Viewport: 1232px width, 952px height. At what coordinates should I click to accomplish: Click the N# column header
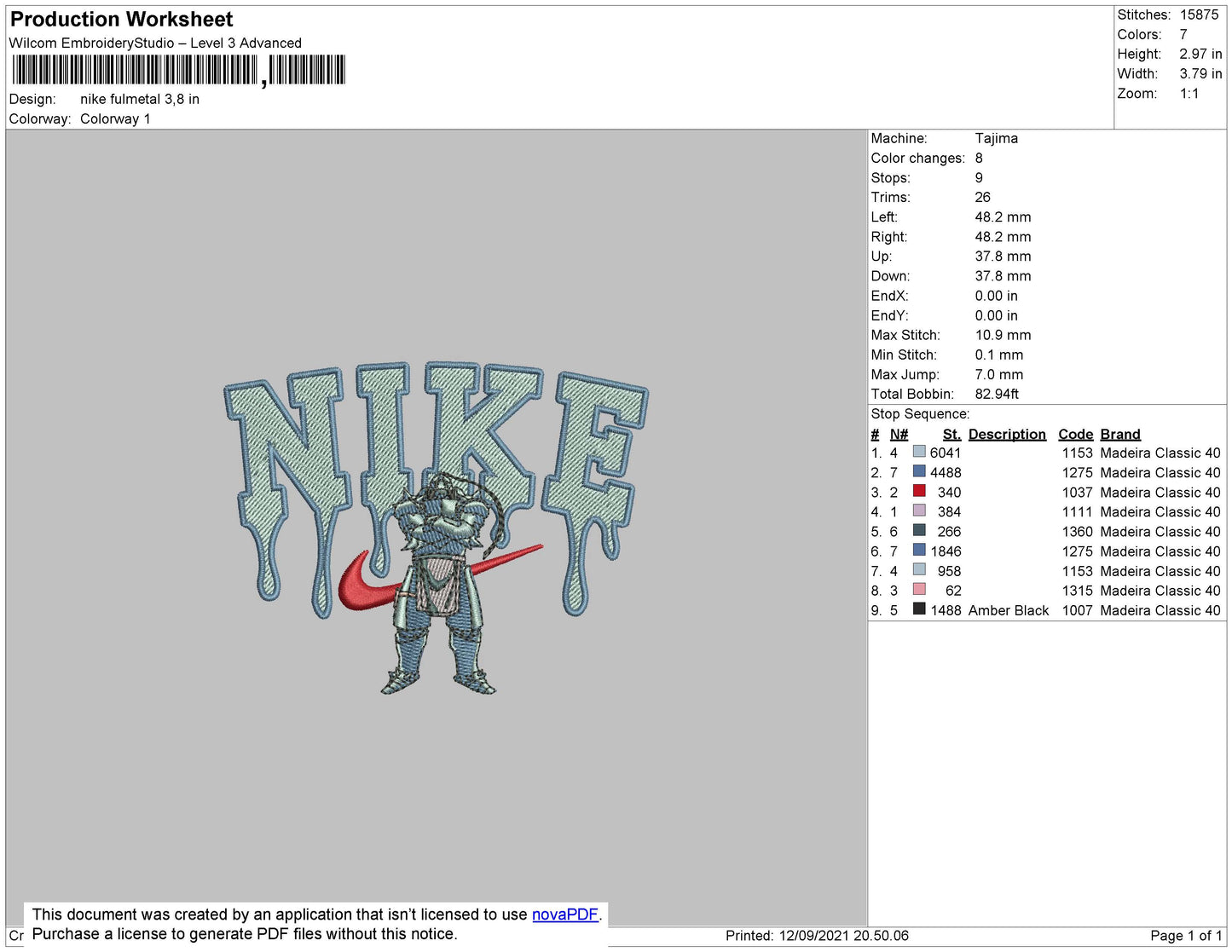[899, 434]
